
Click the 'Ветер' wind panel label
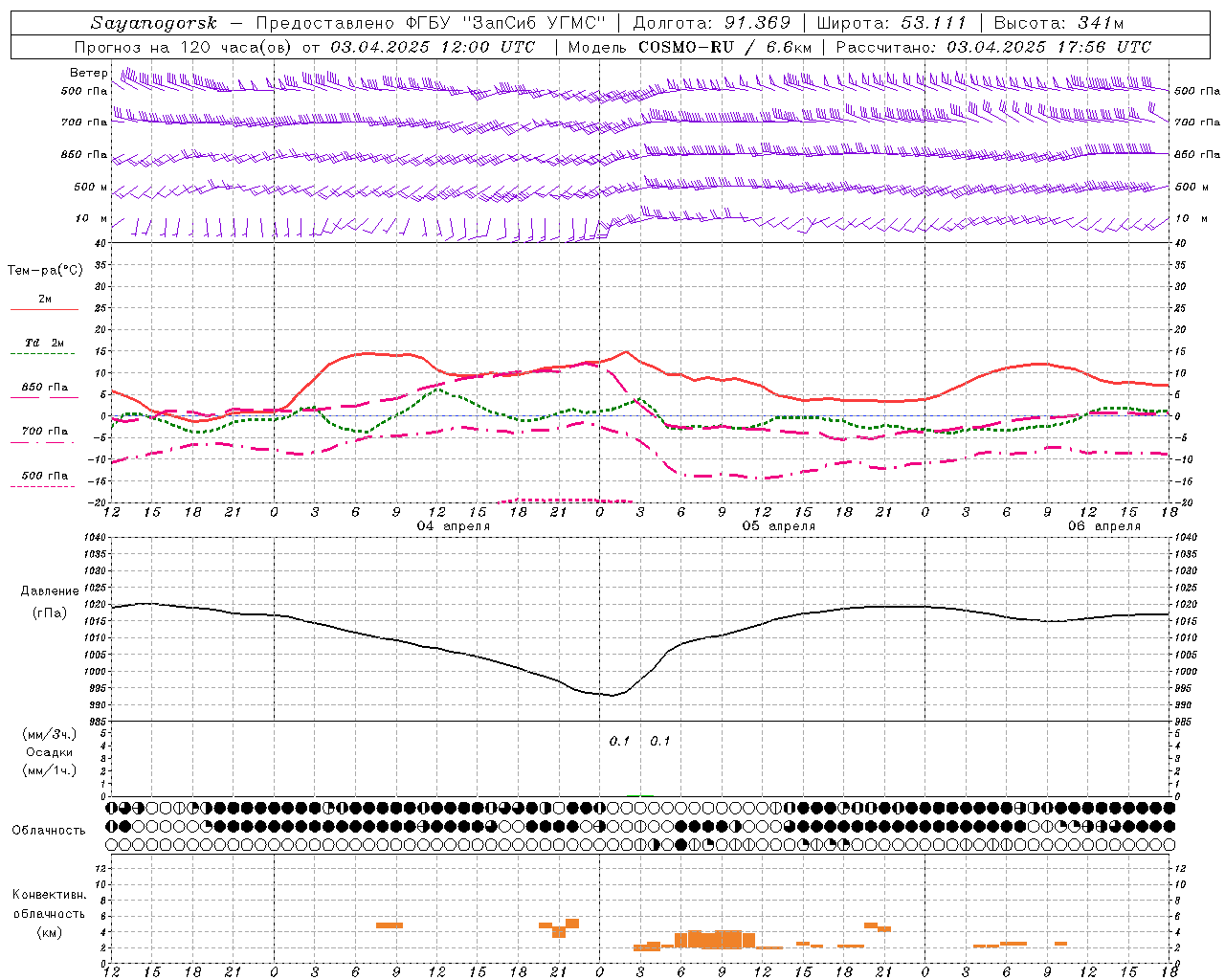[x=88, y=73]
